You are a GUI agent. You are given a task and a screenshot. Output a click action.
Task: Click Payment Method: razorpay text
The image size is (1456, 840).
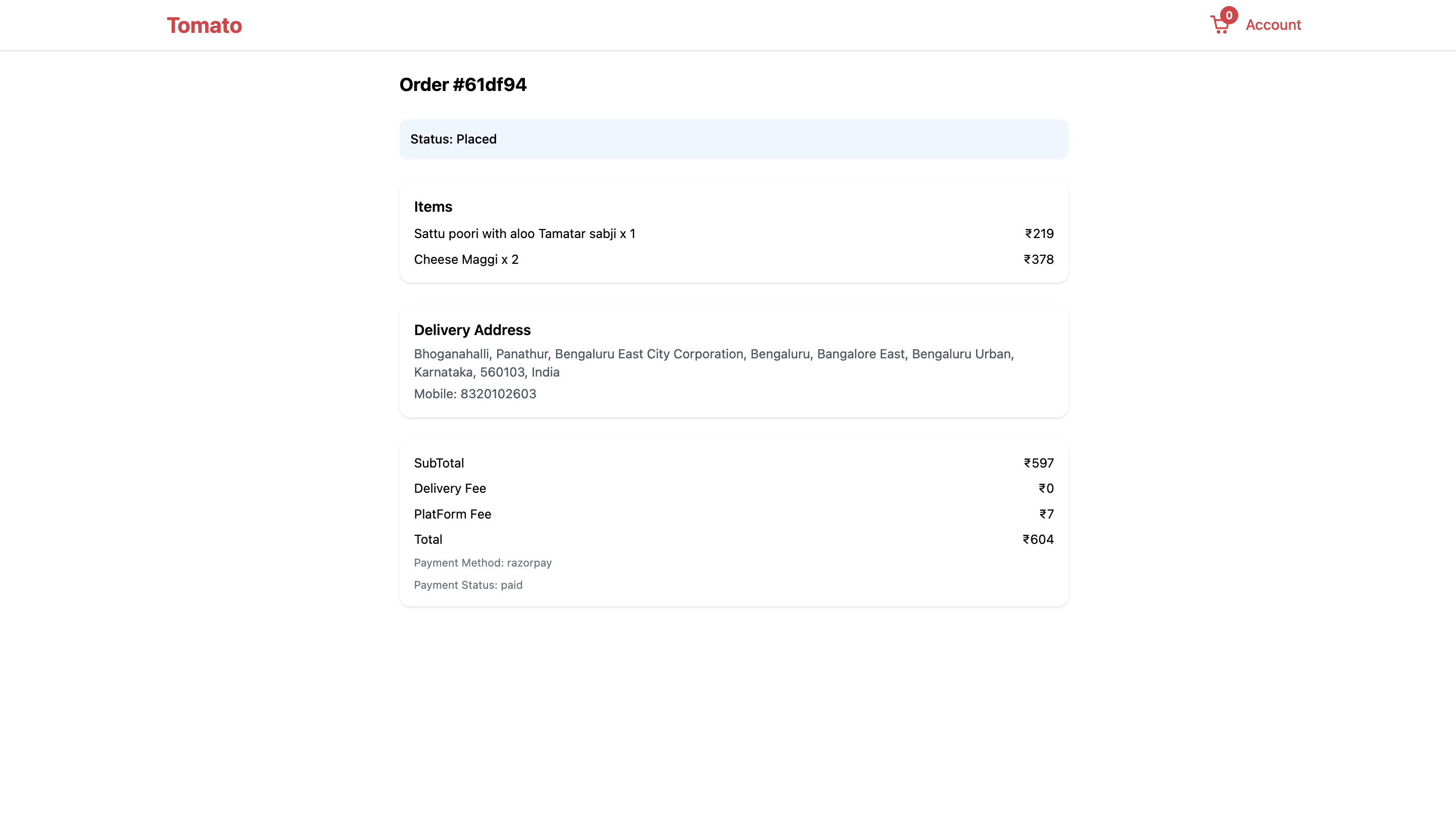[482, 563]
